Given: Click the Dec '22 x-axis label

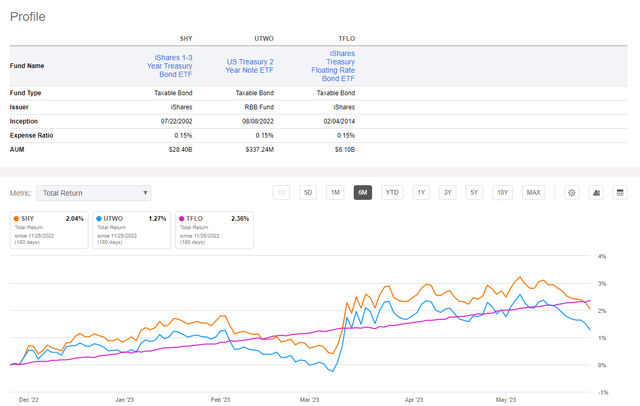Looking at the screenshot, I should (x=29, y=399).
